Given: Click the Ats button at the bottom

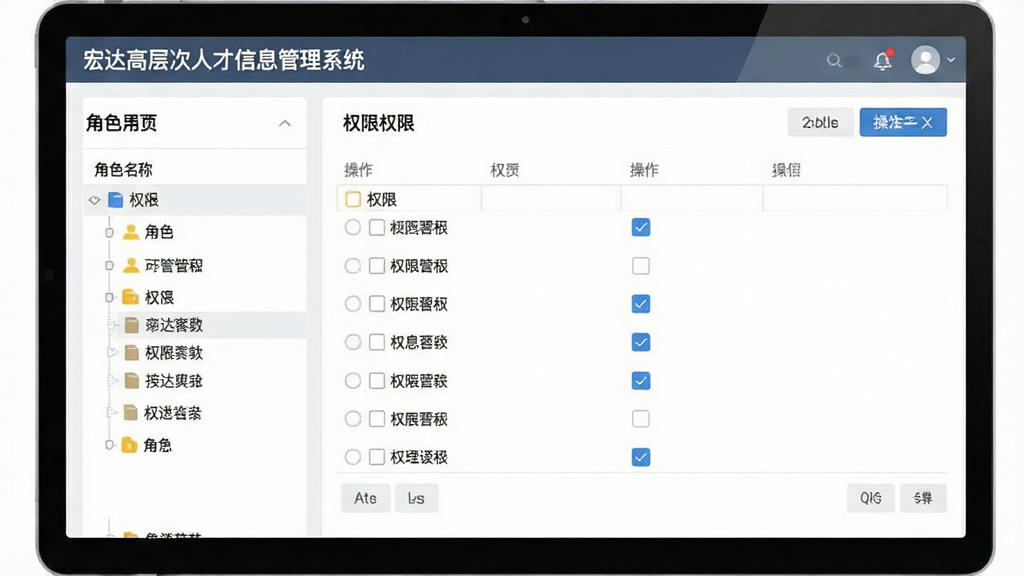Looking at the screenshot, I should pos(366,498).
